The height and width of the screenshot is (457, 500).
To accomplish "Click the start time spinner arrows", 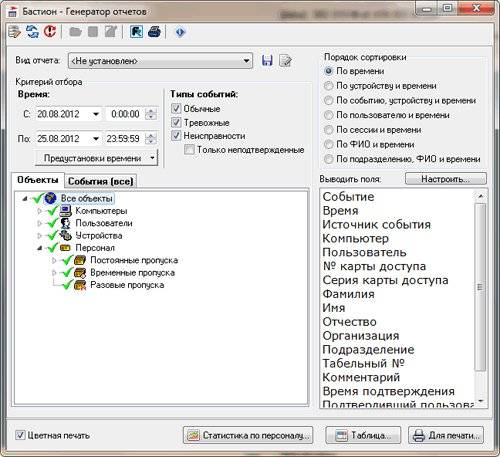I will 151,114.
